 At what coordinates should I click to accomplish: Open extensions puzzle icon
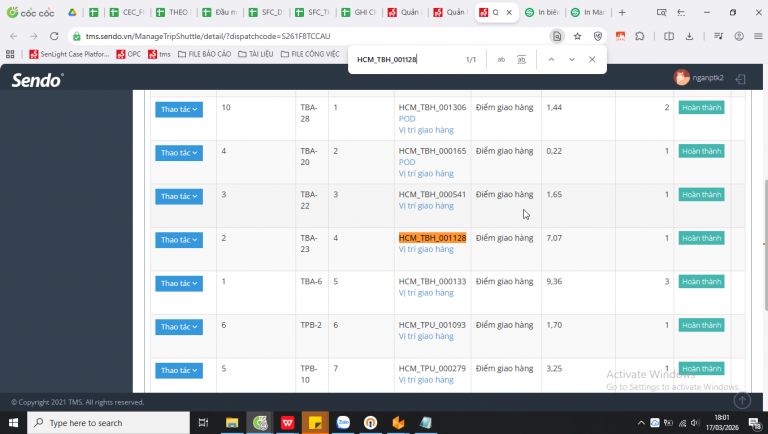(x=640, y=36)
